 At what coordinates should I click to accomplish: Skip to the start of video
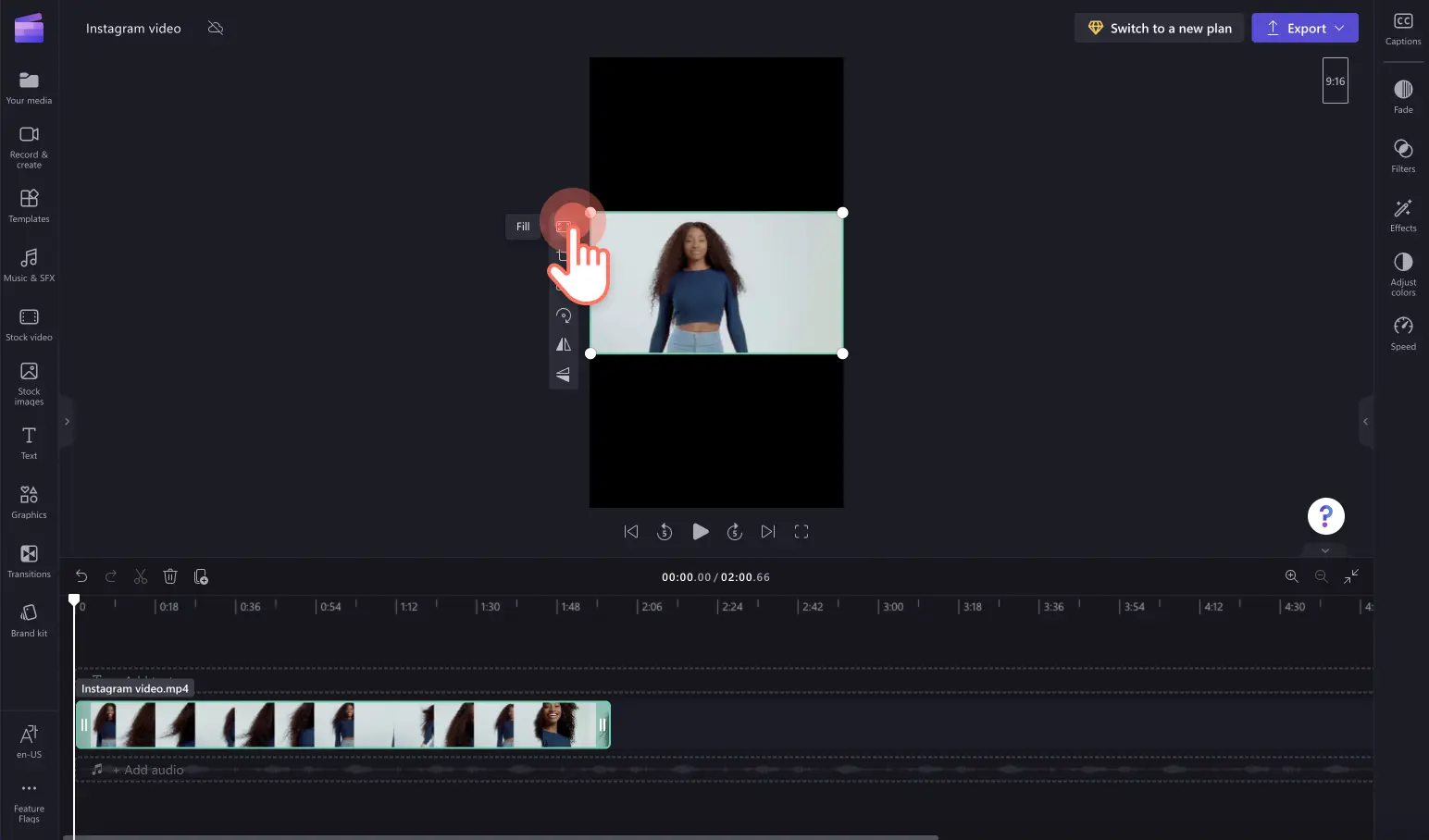tap(631, 531)
